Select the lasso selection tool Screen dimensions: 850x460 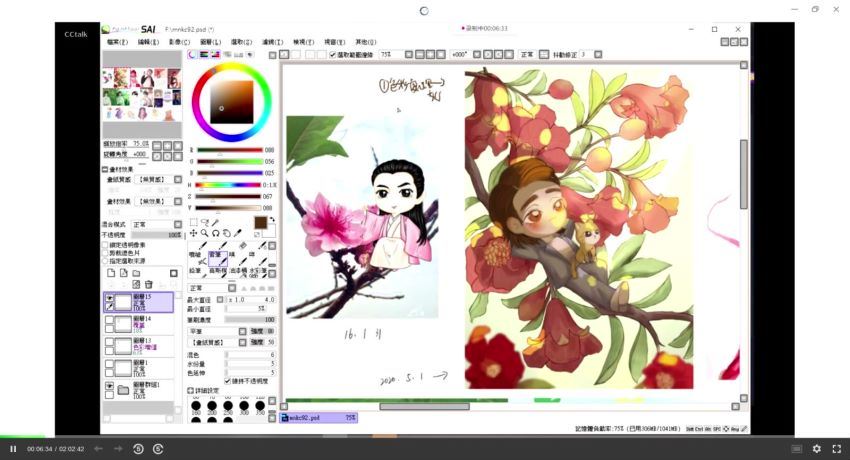pyautogui.click(x=205, y=222)
